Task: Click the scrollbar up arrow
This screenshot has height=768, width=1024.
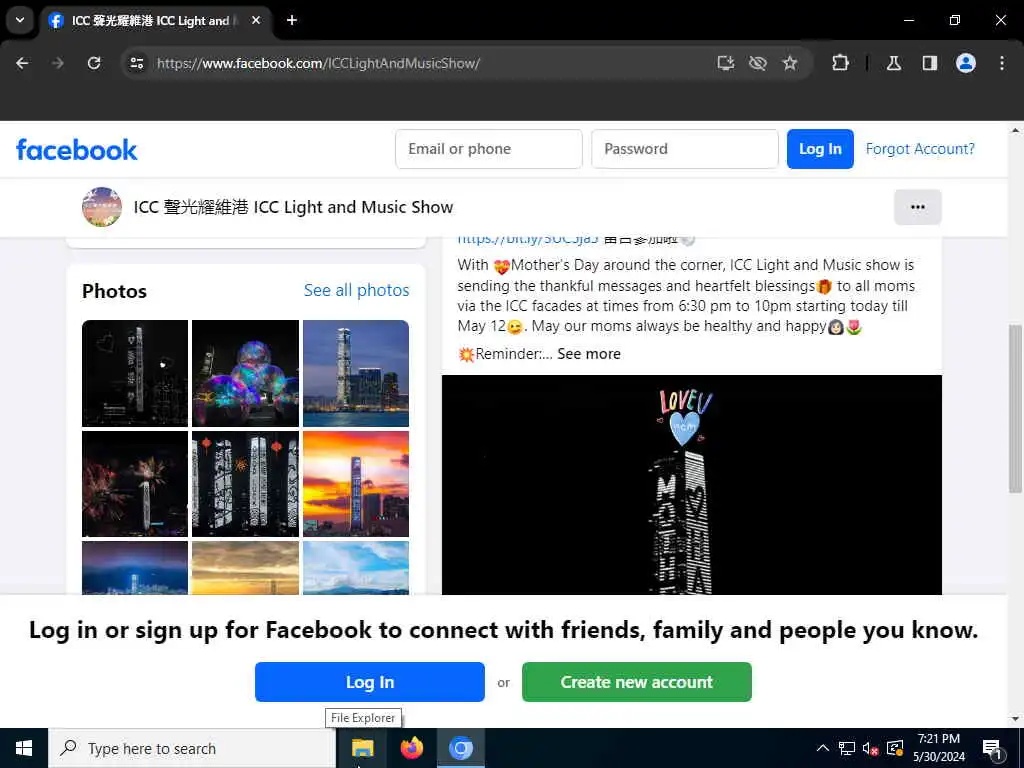Action: (x=1015, y=130)
